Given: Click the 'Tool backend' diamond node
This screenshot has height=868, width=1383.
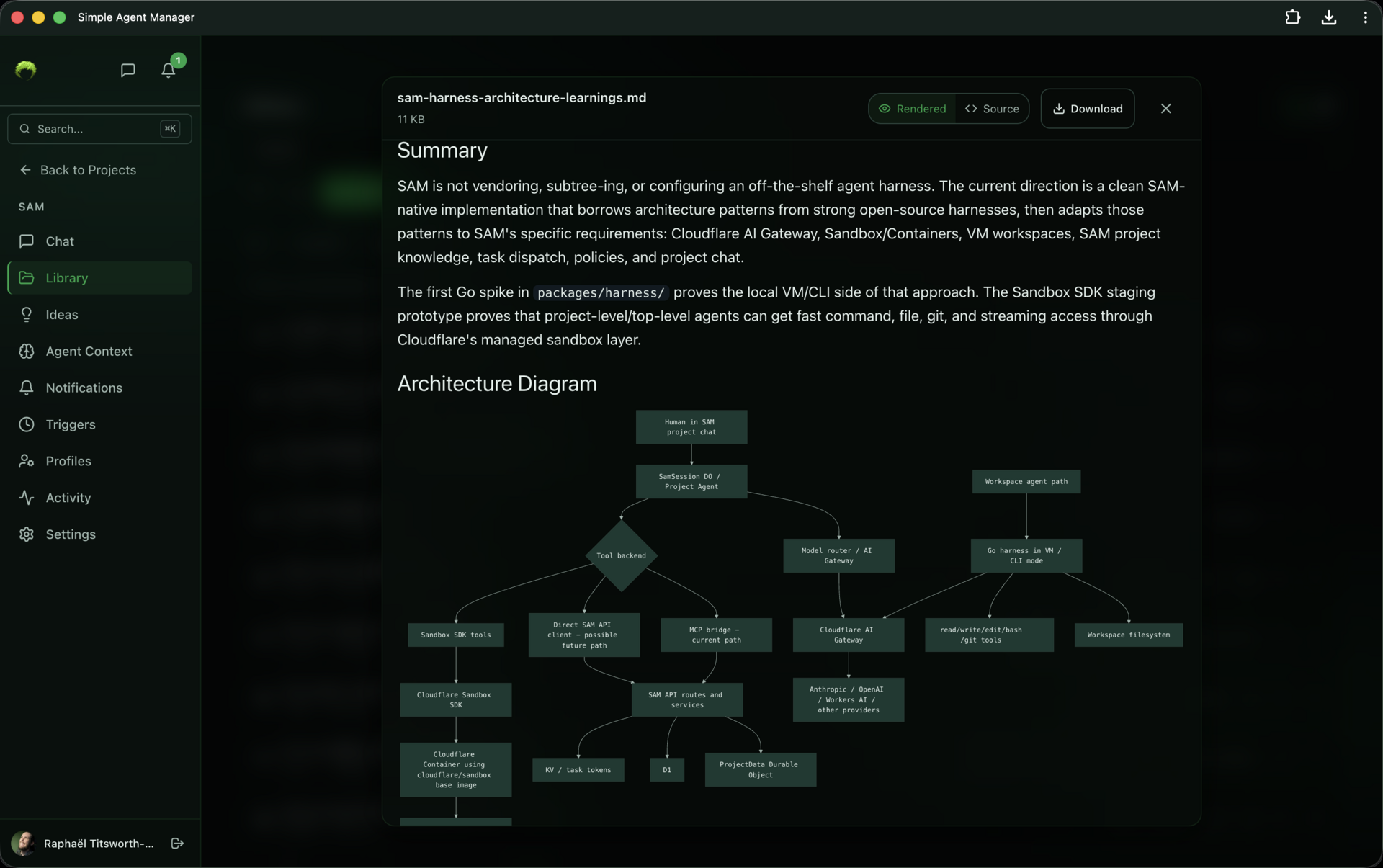Looking at the screenshot, I should pos(621,556).
